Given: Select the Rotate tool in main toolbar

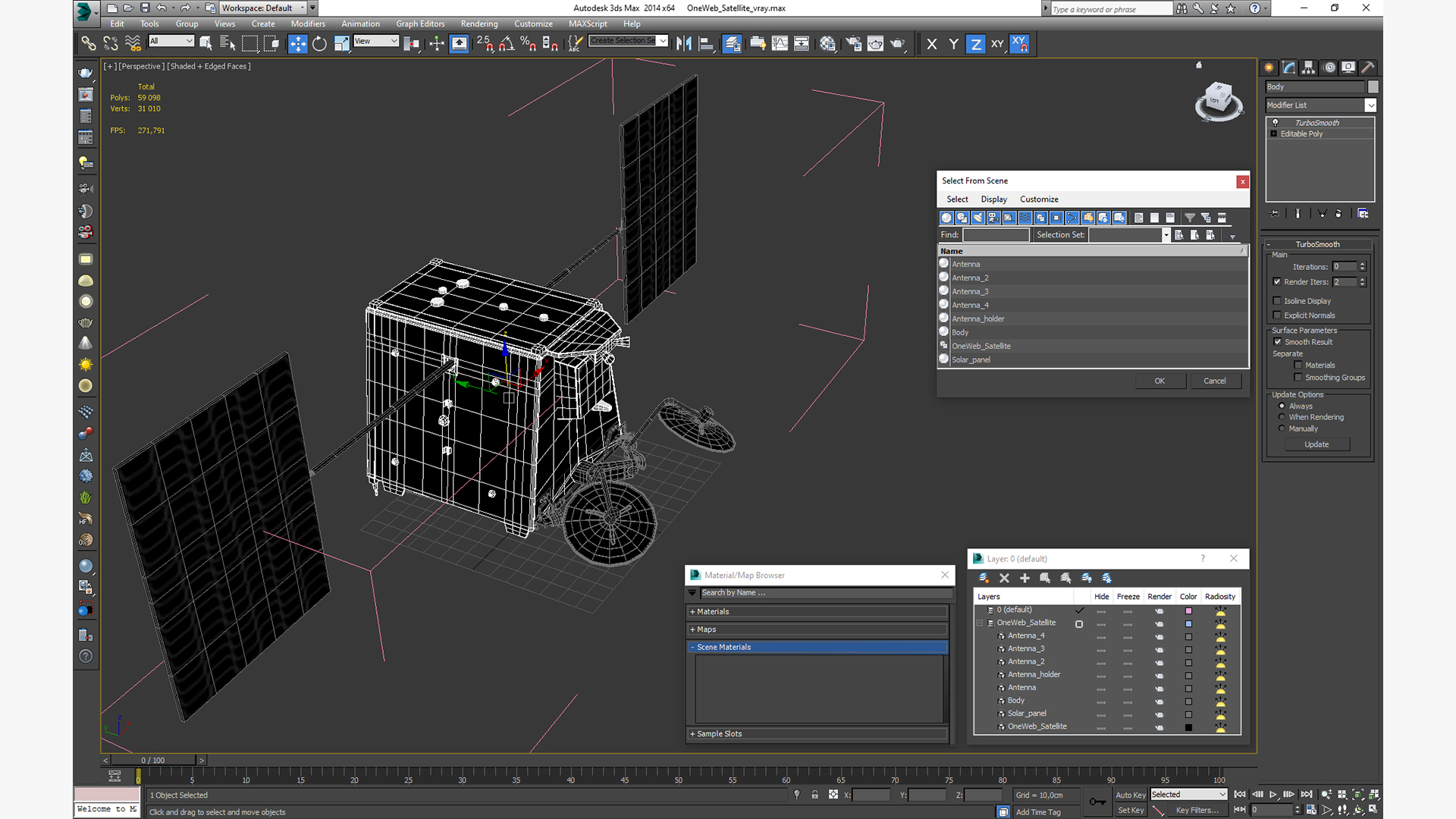Looking at the screenshot, I should 319,44.
